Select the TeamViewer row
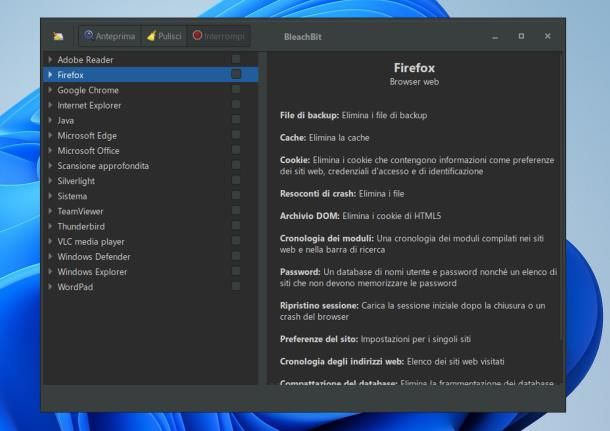Viewport: 610px width, 431px height. [151, 211]
